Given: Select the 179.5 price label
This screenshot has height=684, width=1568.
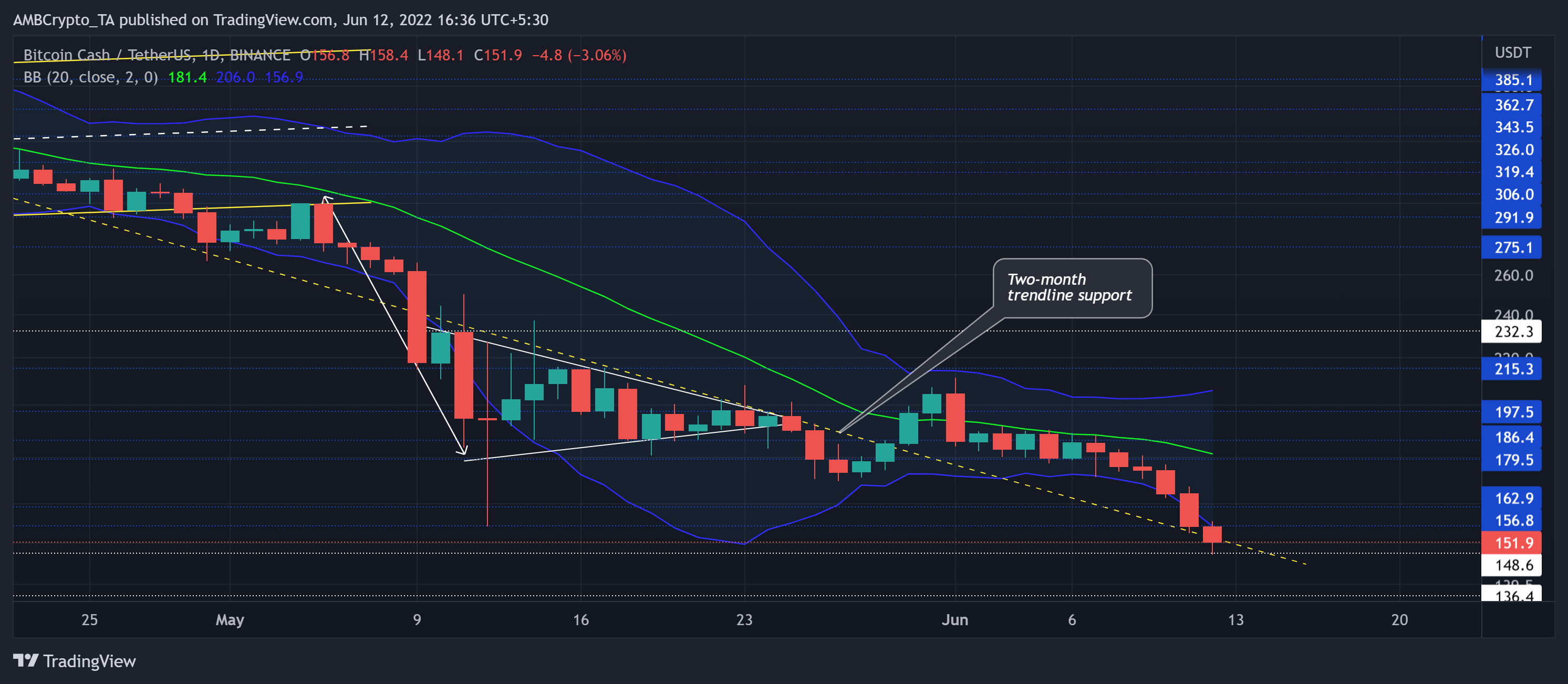Looking at the screenshot, I should (x=1511, y=460).
